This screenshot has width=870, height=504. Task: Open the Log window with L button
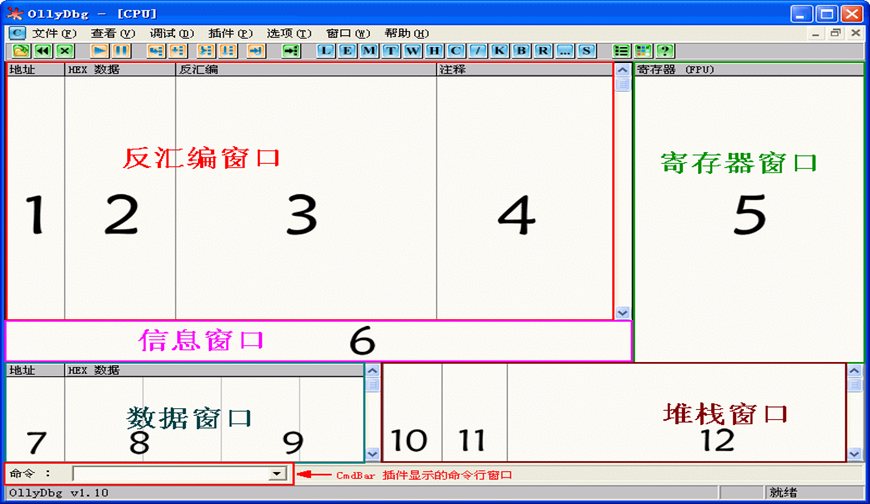tap(326, 51)
